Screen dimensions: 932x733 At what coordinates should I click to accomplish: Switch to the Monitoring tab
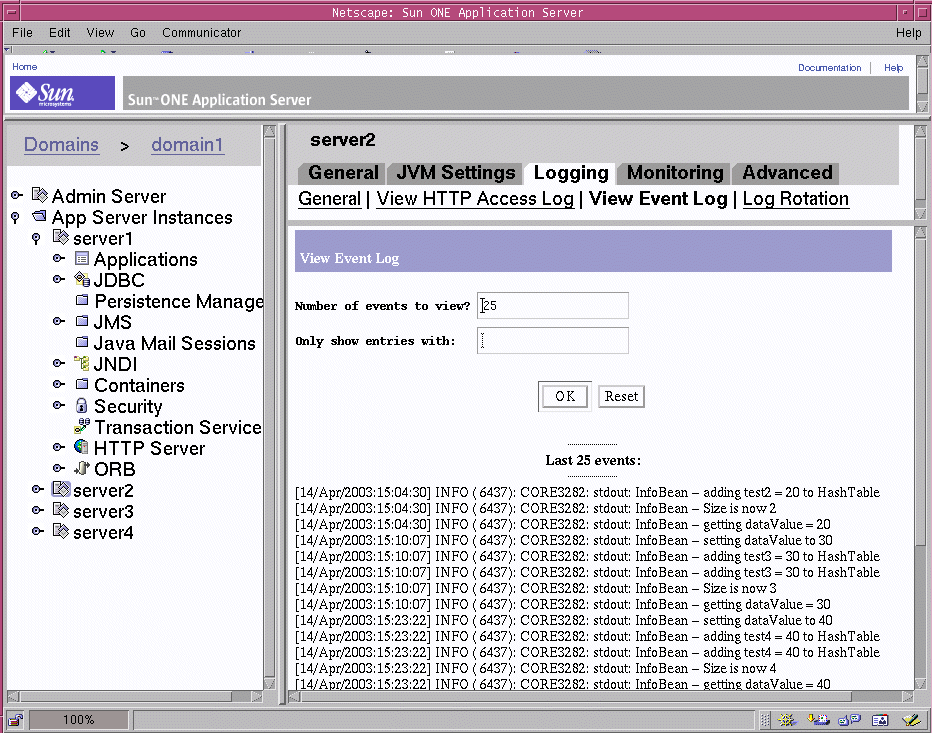point(675,173)
